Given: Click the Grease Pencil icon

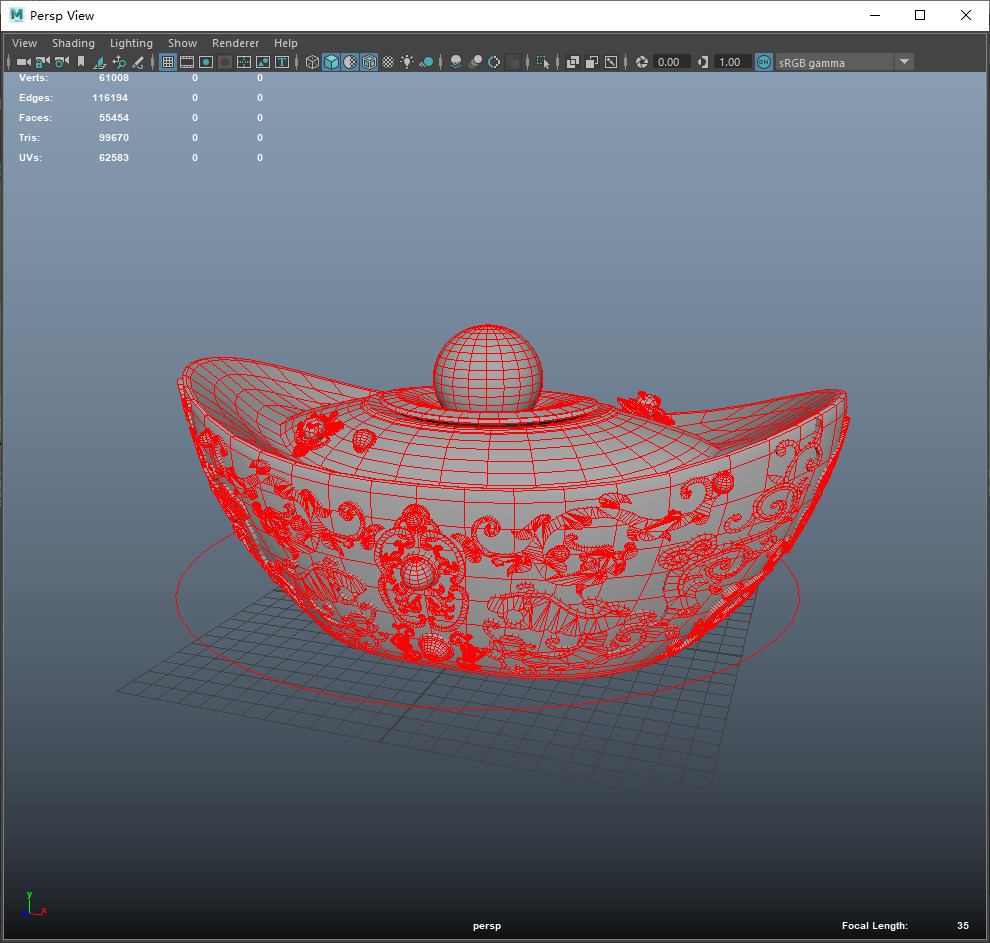Looking at the screenshot, I should (x=138, y=62).
